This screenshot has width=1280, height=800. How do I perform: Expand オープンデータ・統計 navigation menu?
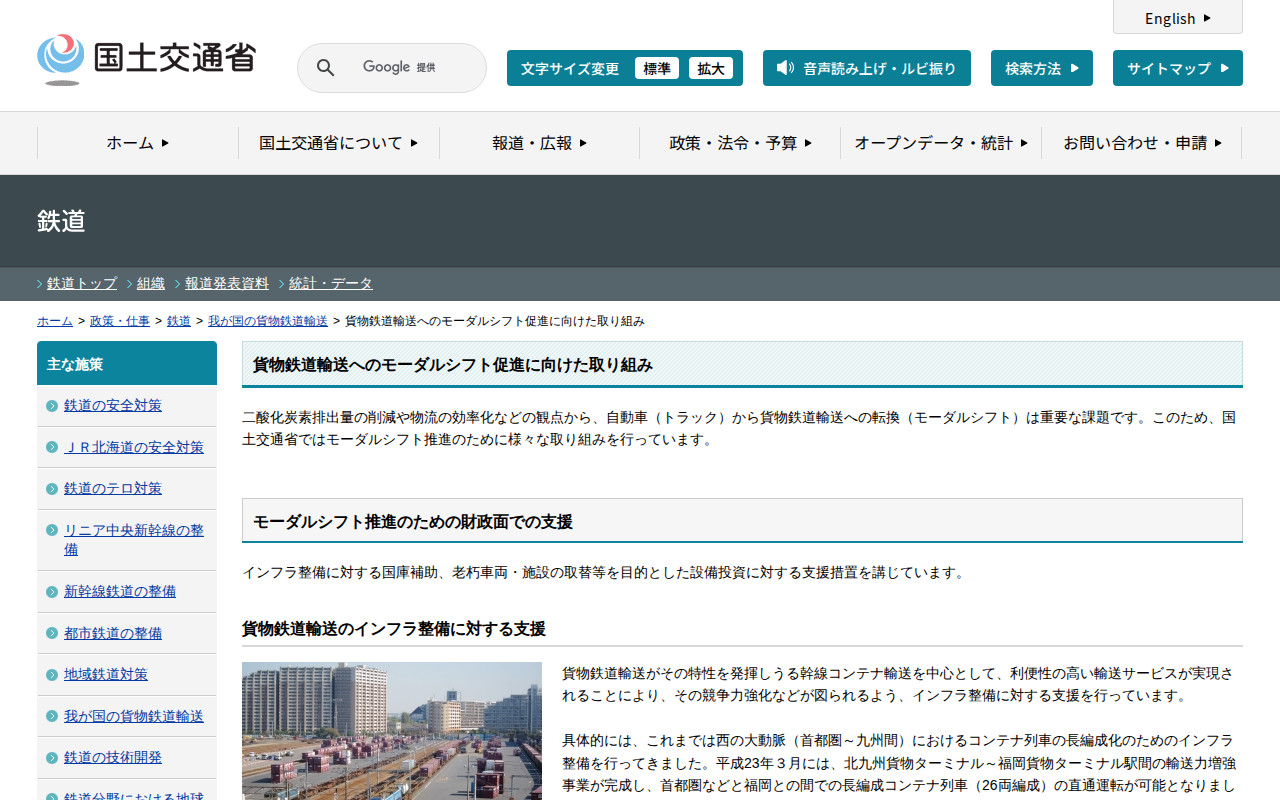(x=940, y=143)
